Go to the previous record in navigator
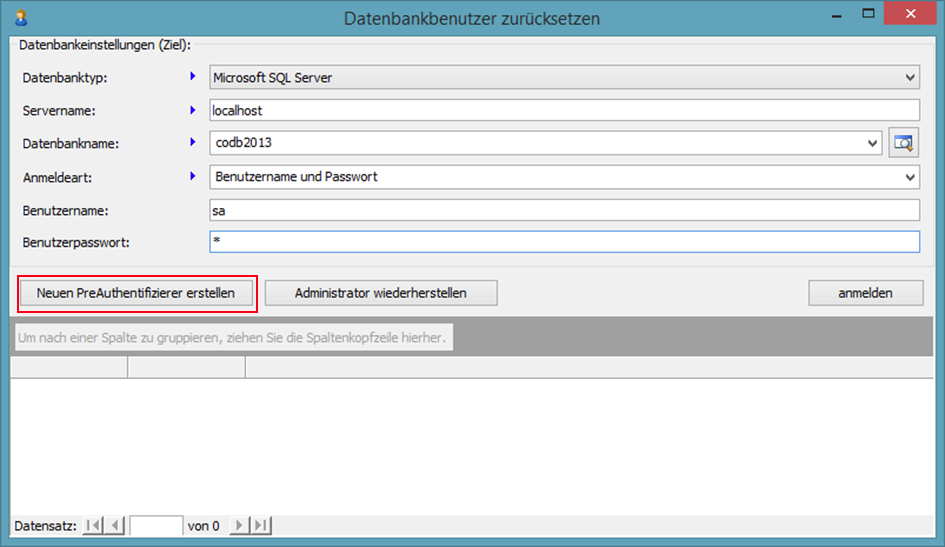The height and width of the screenshot is (547, 945). click(x=115, y=525)
